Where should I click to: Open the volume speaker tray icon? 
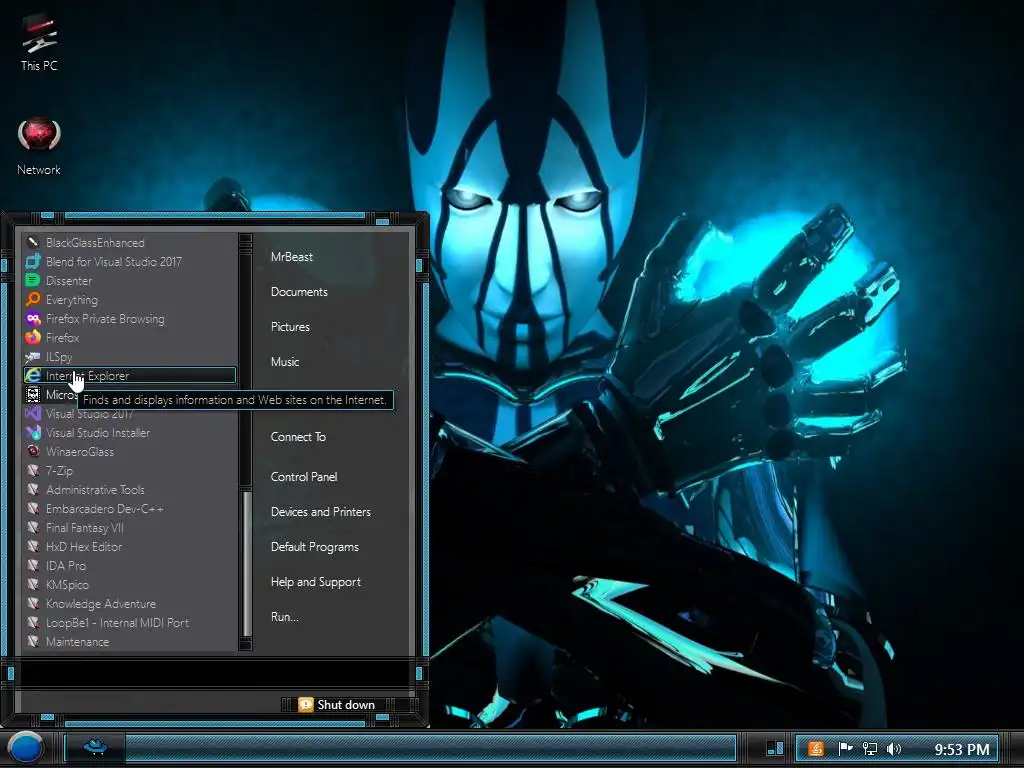[x=893, y=749]
